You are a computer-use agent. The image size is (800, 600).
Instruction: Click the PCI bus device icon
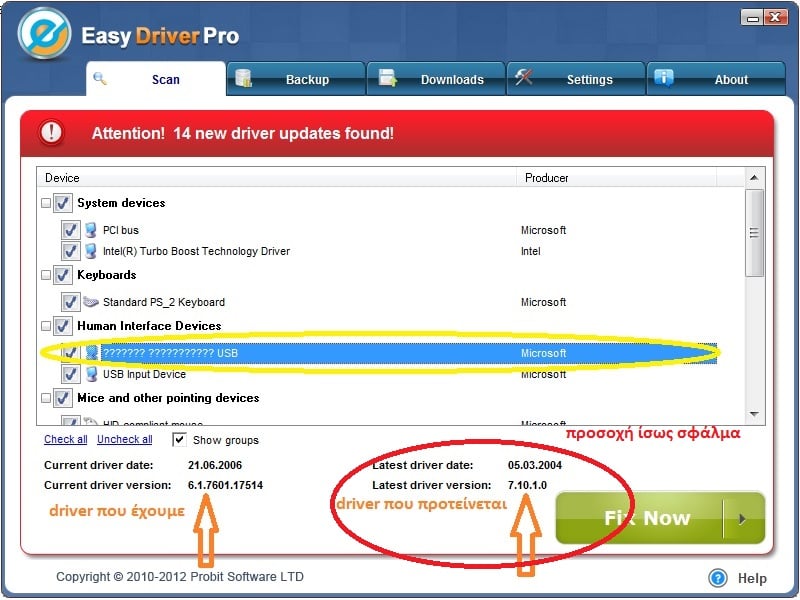[91, 230]
